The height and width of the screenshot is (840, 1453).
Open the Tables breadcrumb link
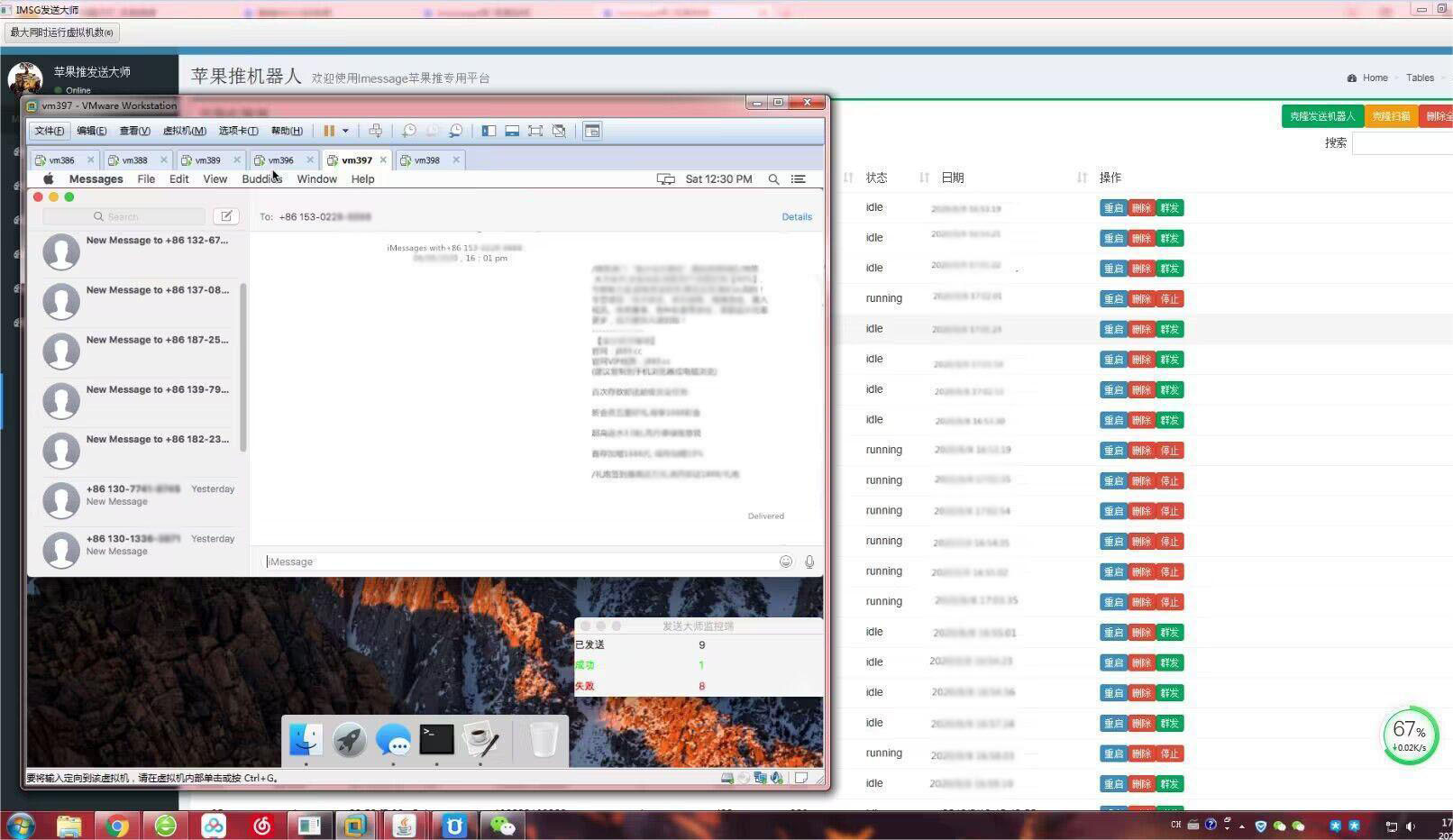(1420, 78)
